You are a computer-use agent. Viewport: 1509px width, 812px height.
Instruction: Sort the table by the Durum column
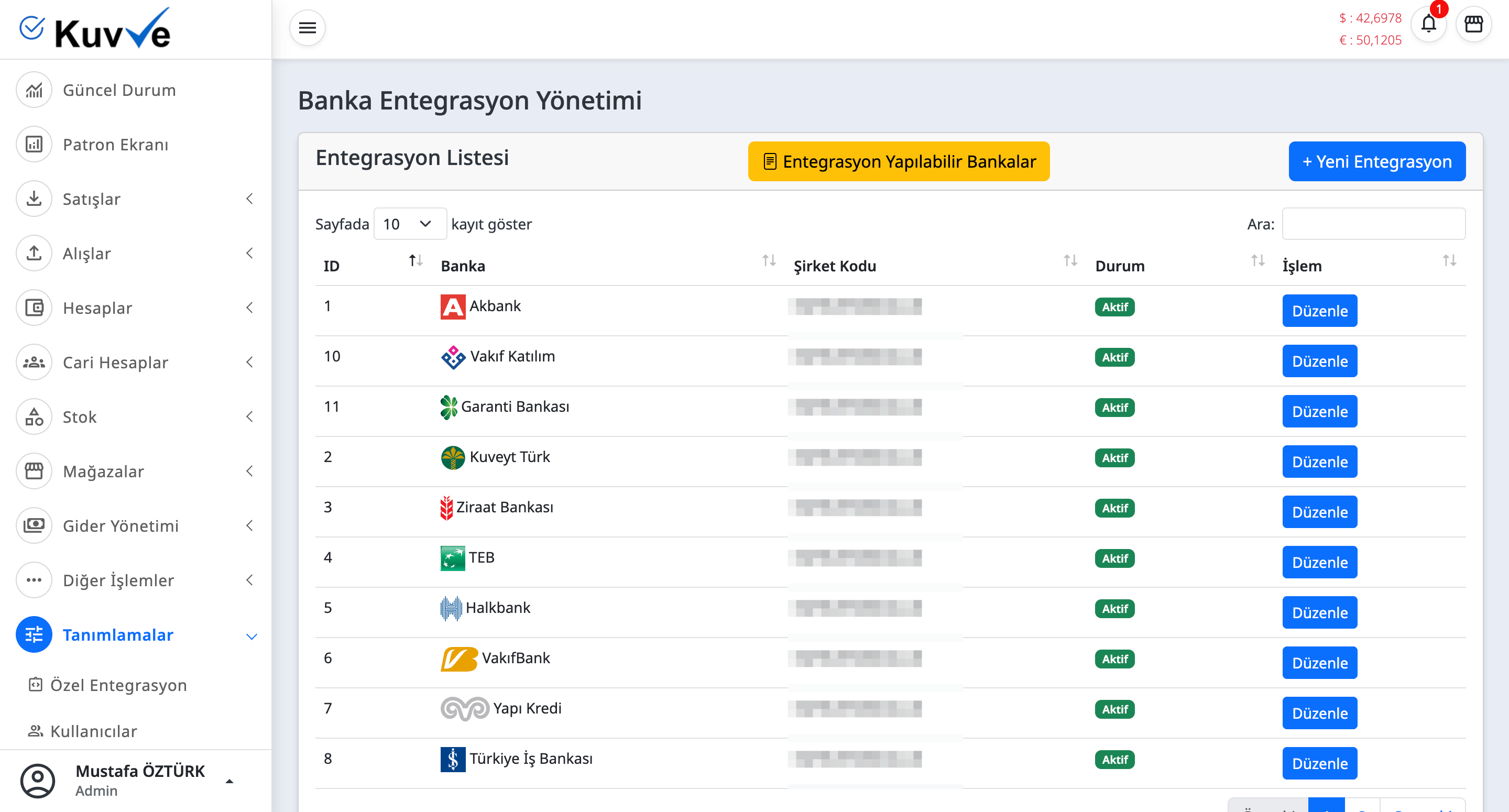(x=1257, y=261)
